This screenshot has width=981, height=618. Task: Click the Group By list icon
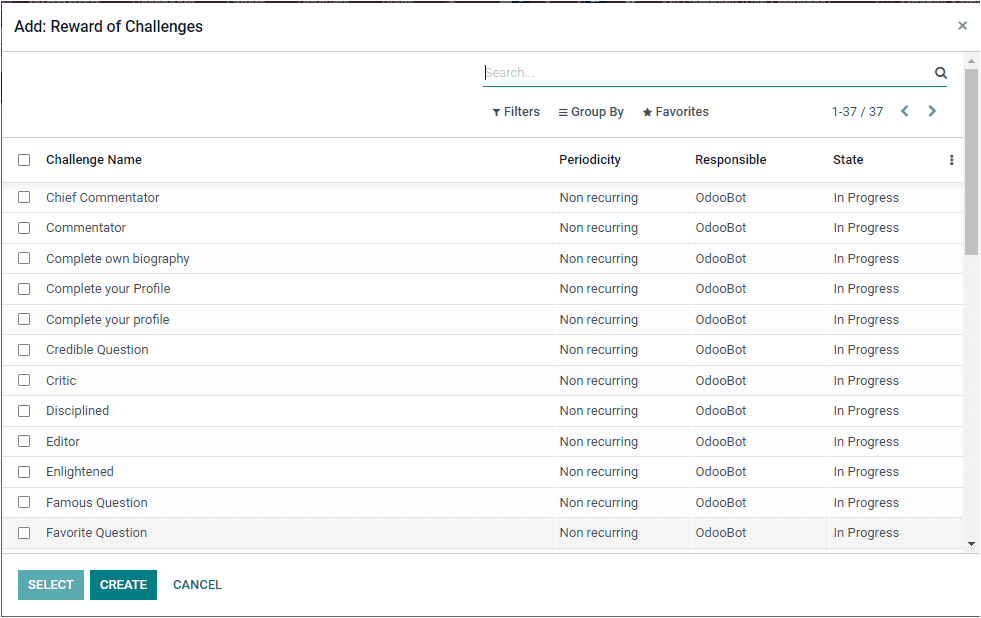(x=562, y=112)
